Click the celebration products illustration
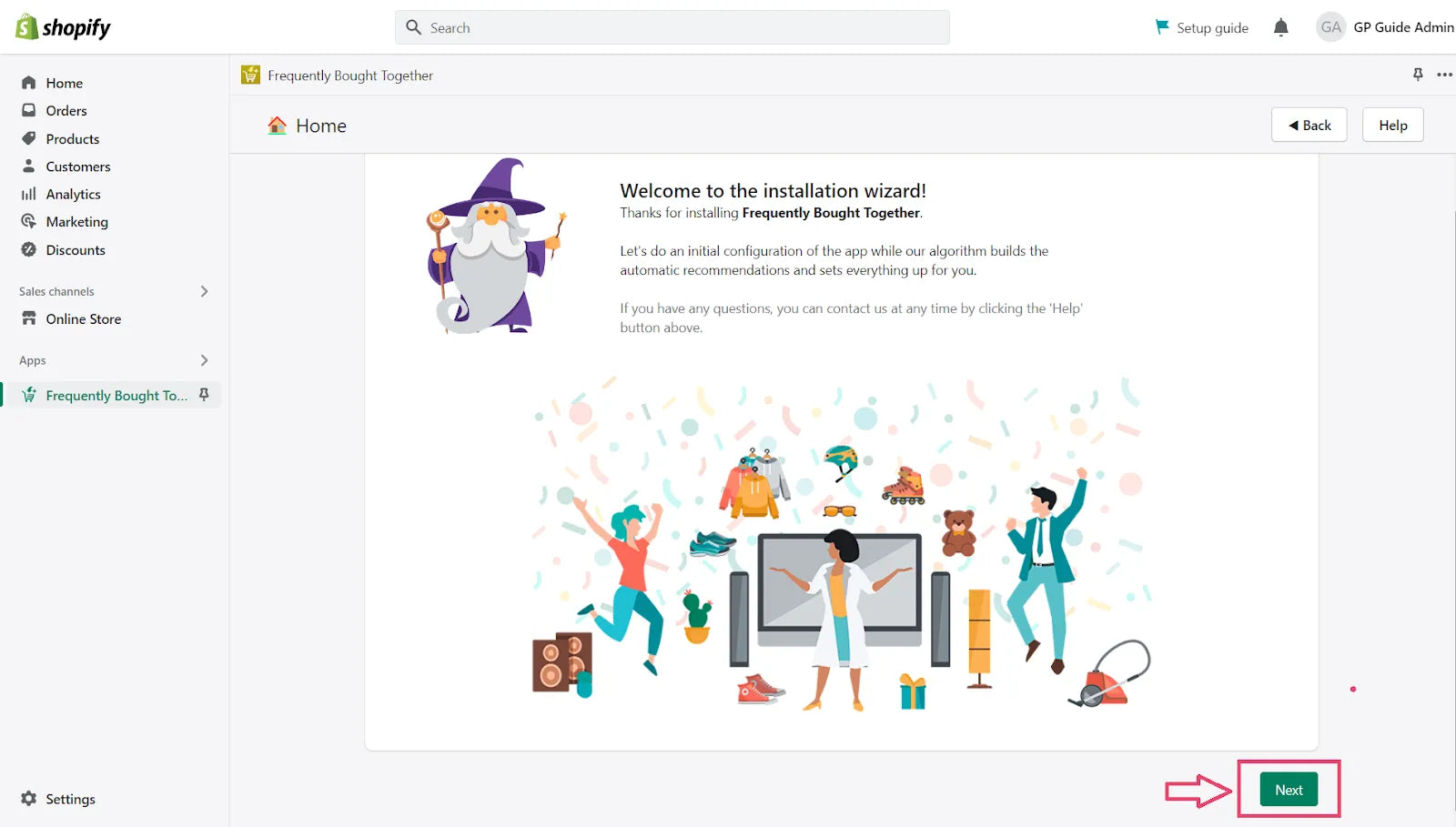 pyautogui.click(x=842, y=544)
